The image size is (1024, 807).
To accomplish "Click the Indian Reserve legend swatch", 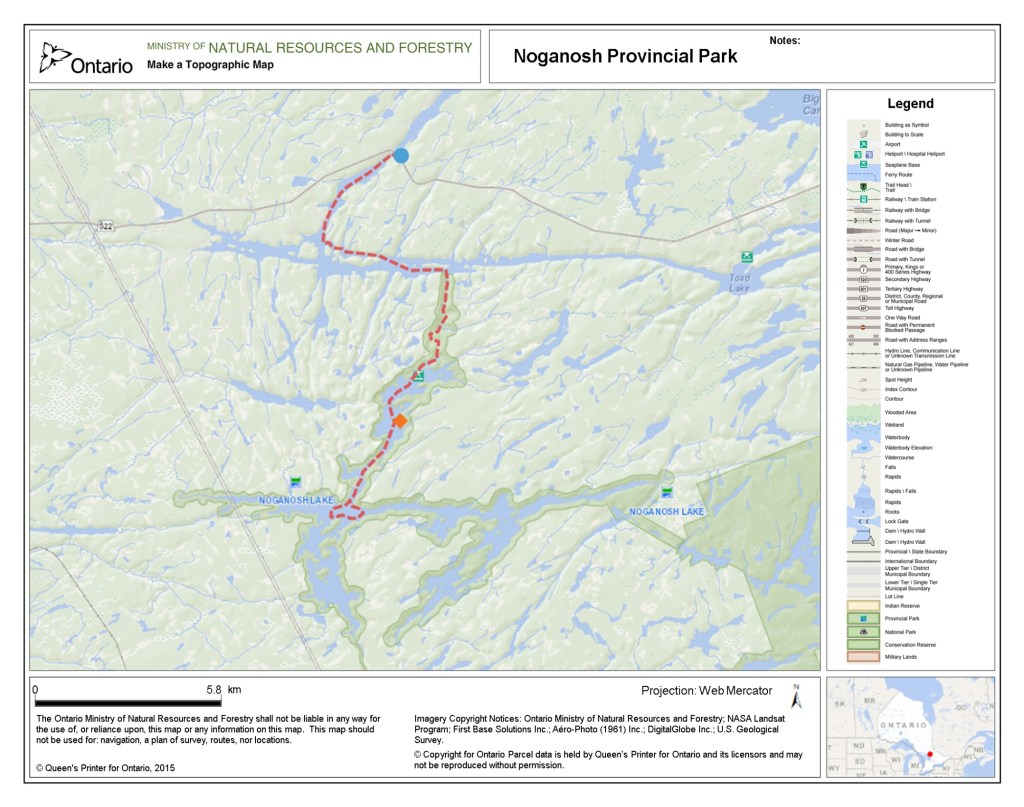I will pyautogui.click(x=864, y=606).
